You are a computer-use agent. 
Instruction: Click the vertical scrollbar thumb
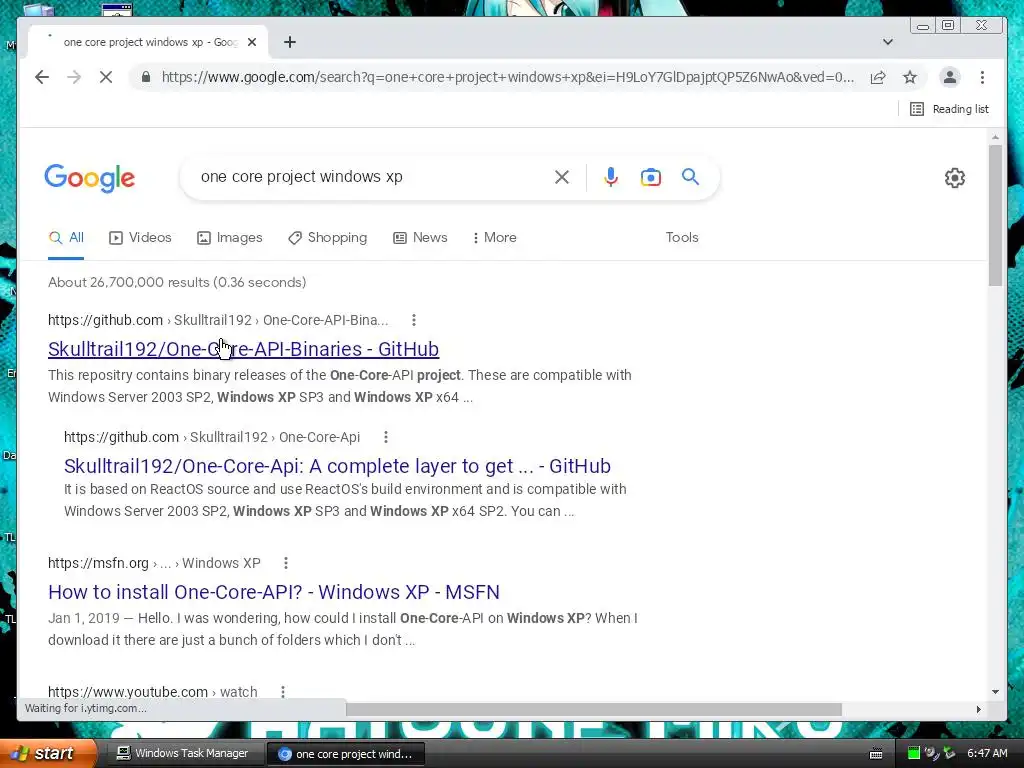pos(995,216)
